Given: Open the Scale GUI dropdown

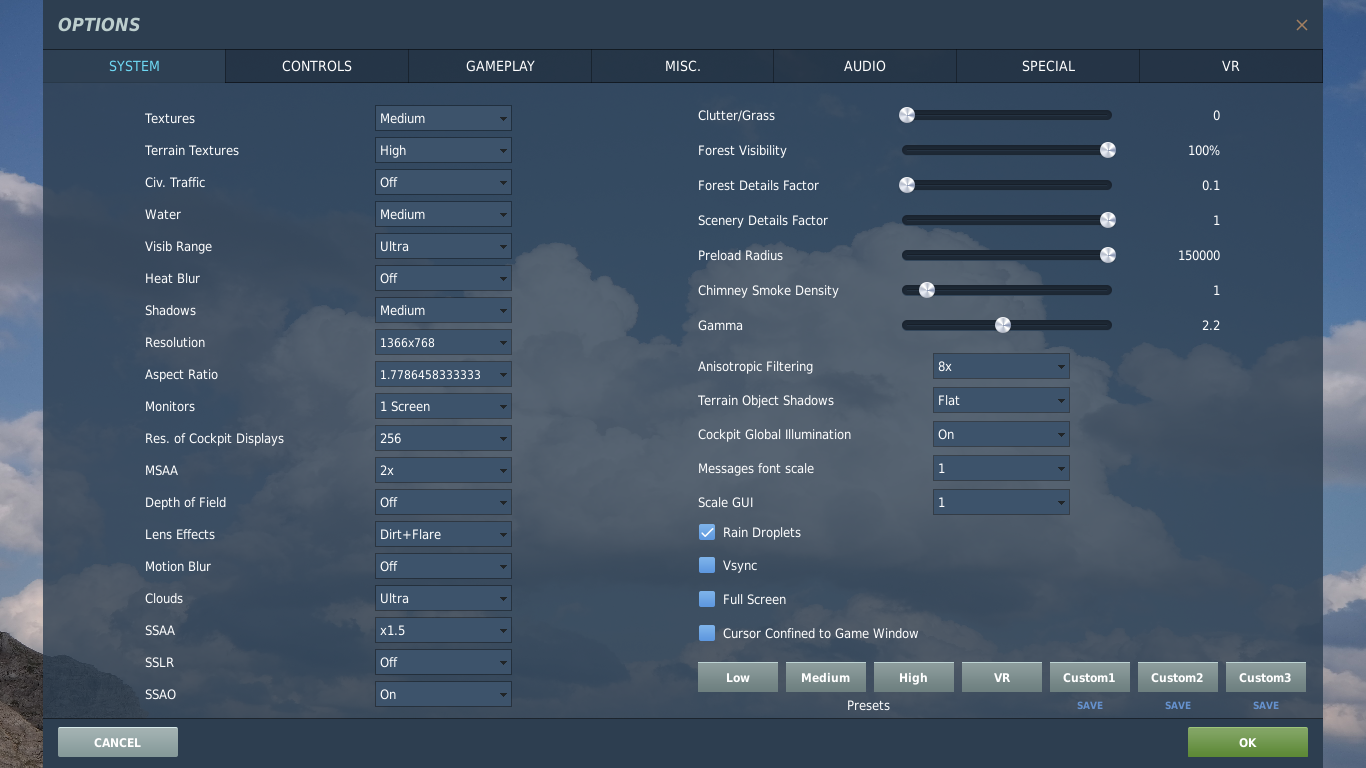Looking at the screenshot, I should (x=1001, y=502).
